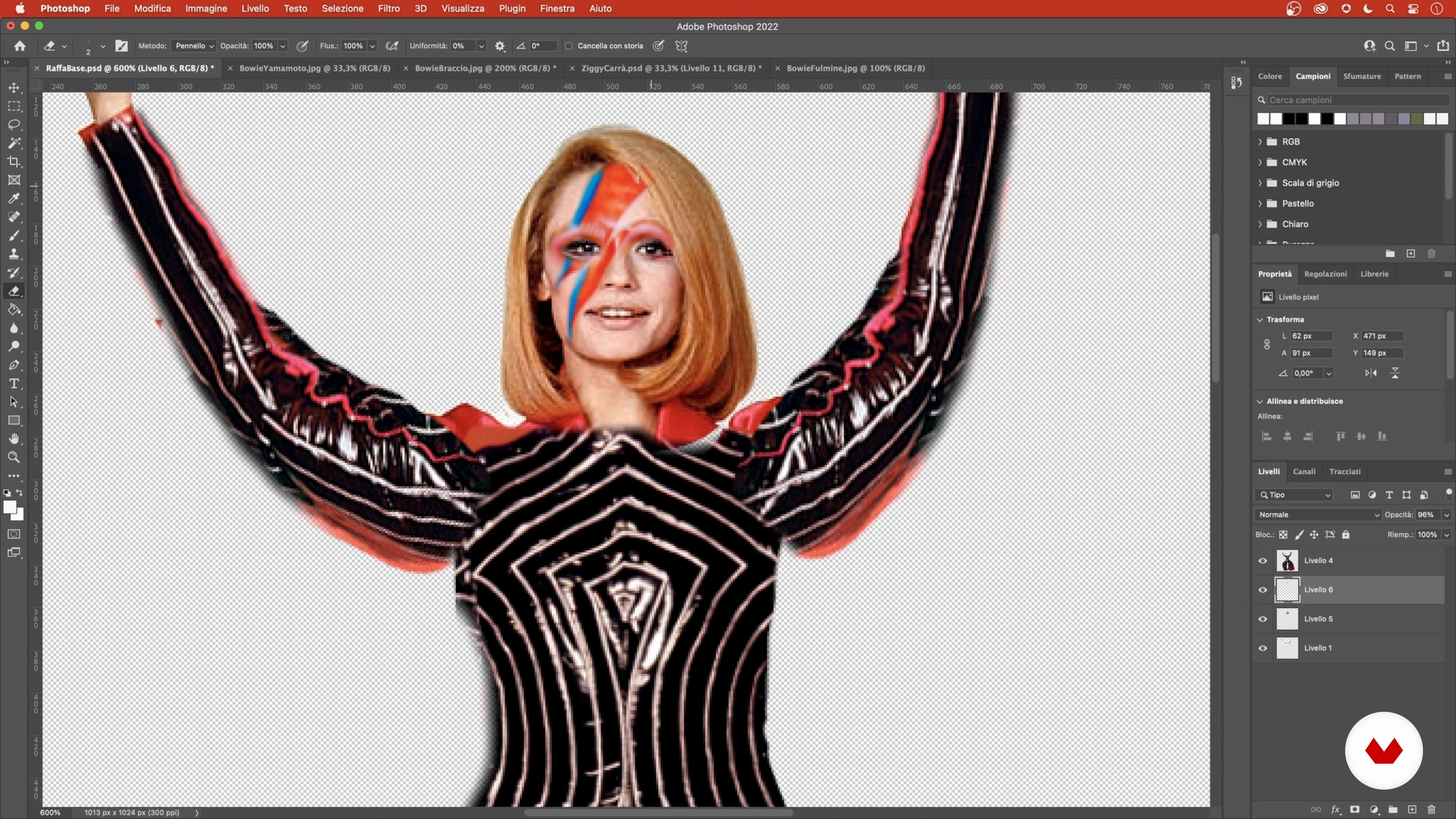Image resolution: width=1456 pixels, height=819 pixels.
Task: Expand the Scala di grigio folder
Action: point(1260,182)
